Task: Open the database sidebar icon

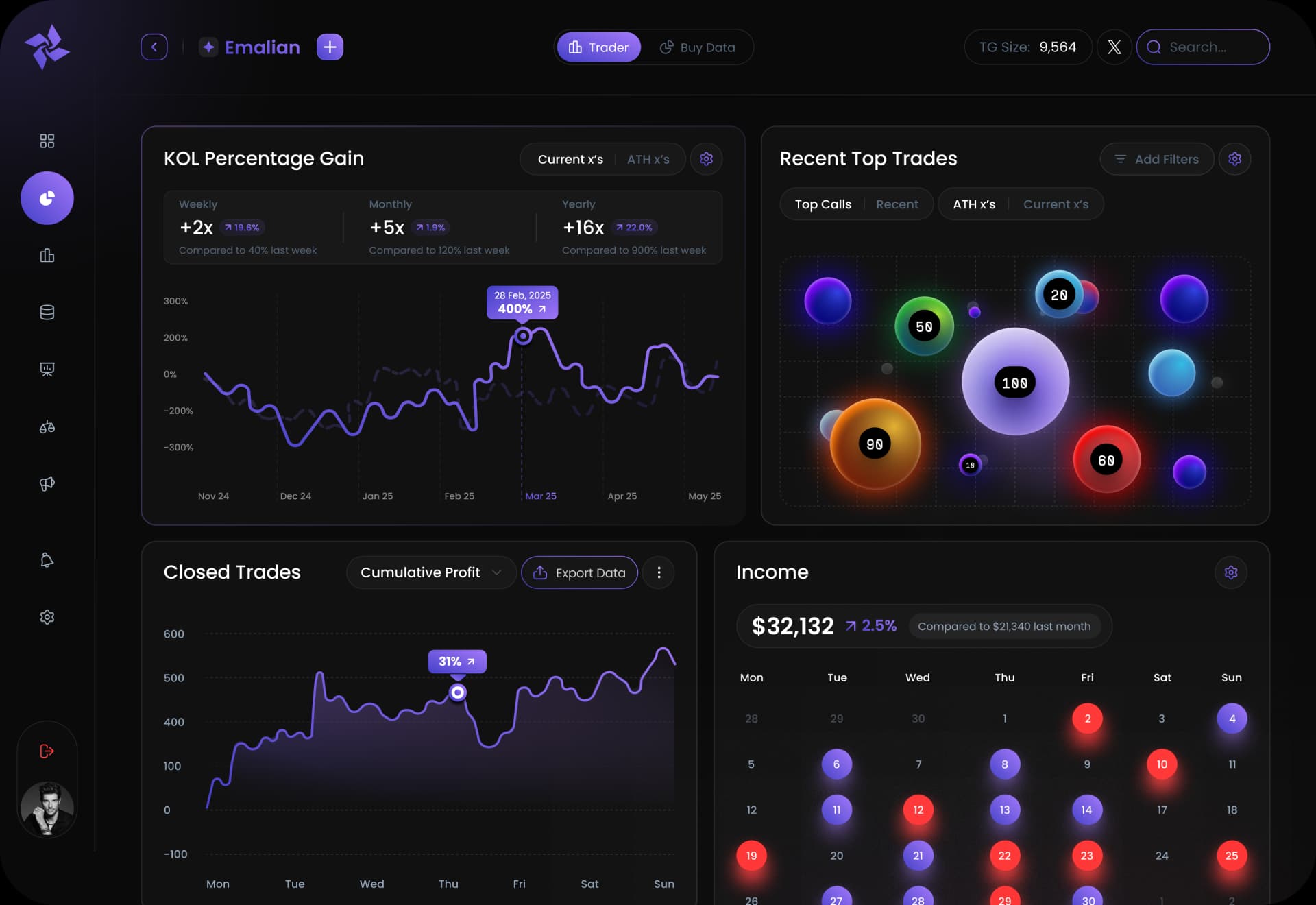Action: click(x=47, y=313)
